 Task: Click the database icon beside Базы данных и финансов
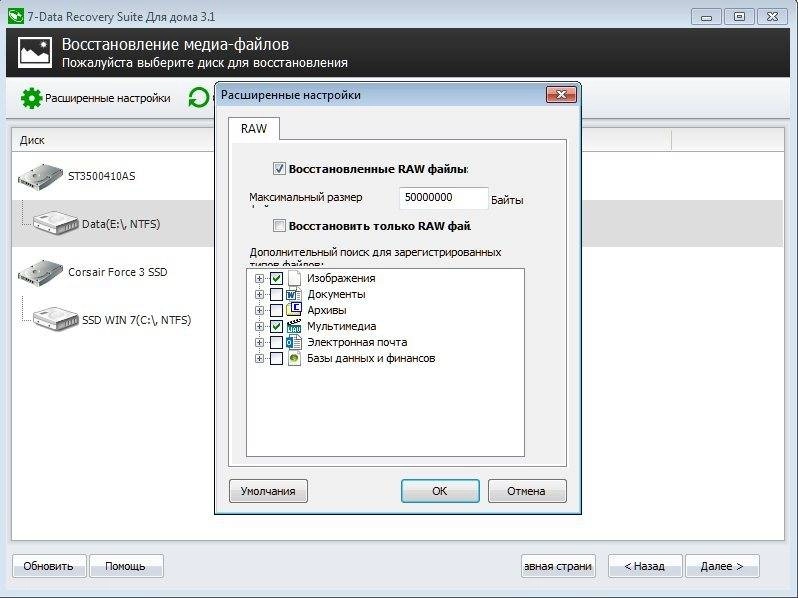294,358
